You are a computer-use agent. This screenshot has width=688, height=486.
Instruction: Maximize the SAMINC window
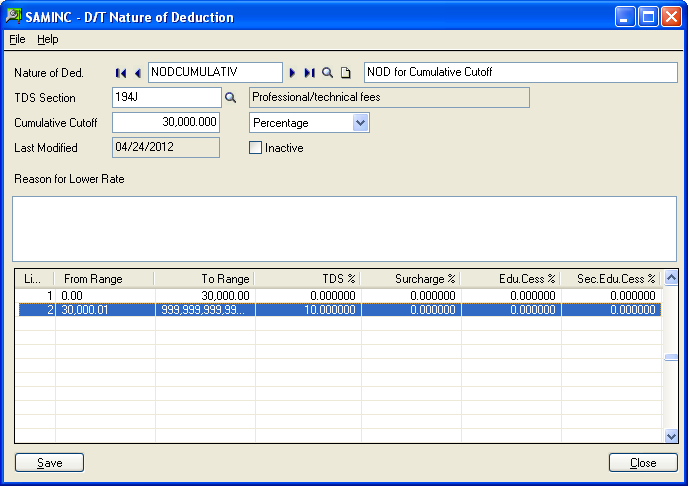pos(648,17)
